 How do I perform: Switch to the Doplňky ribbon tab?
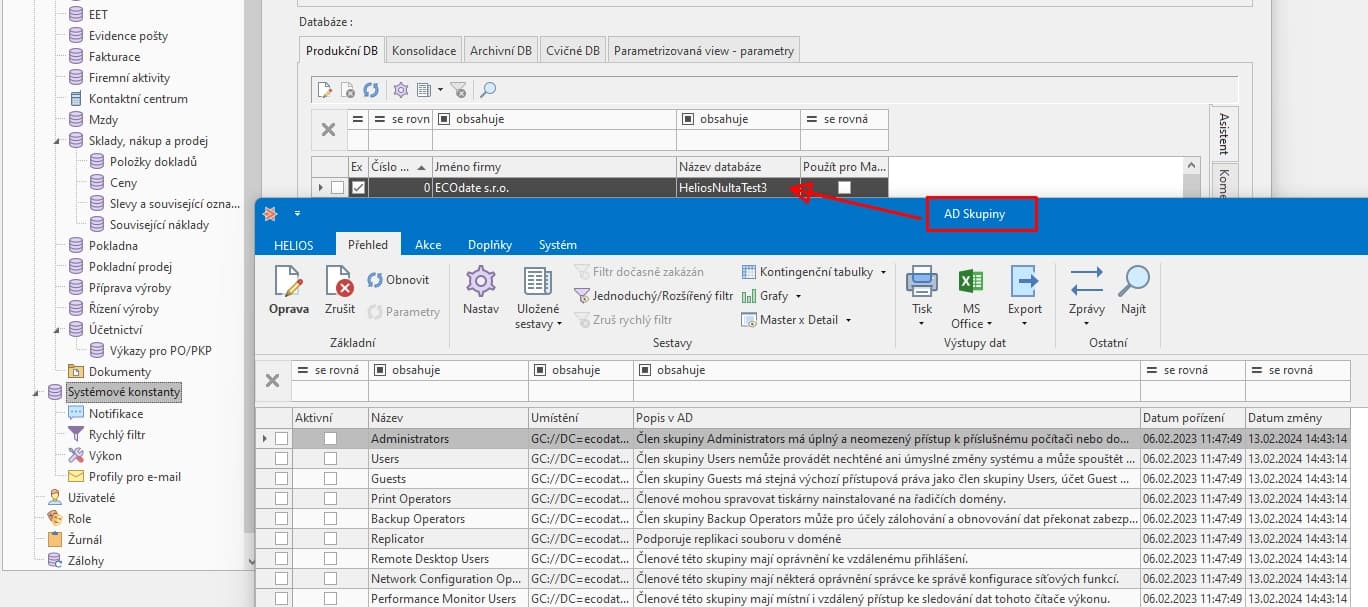(490, 244)
